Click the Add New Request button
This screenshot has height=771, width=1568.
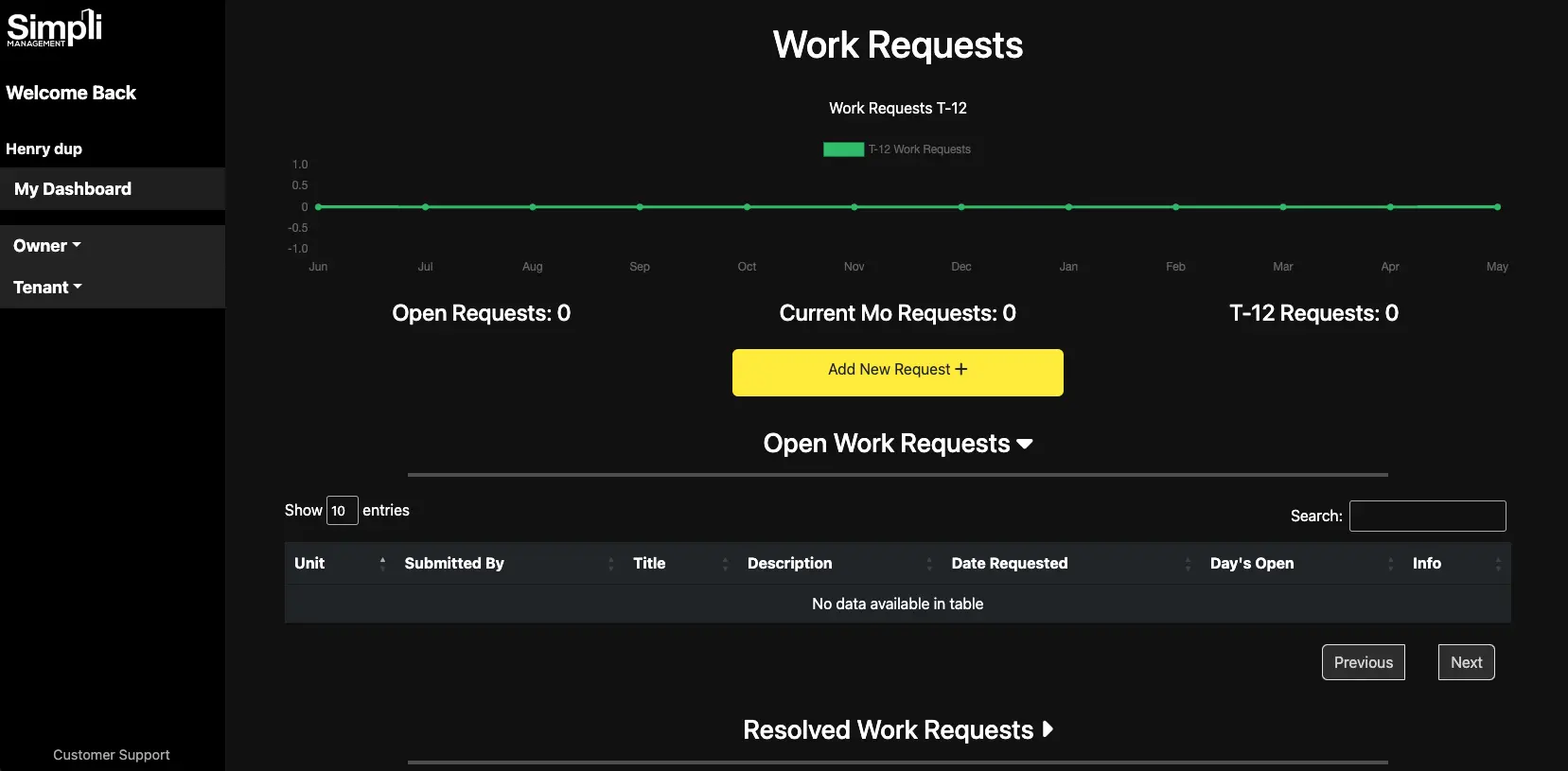tap(898, 373)
